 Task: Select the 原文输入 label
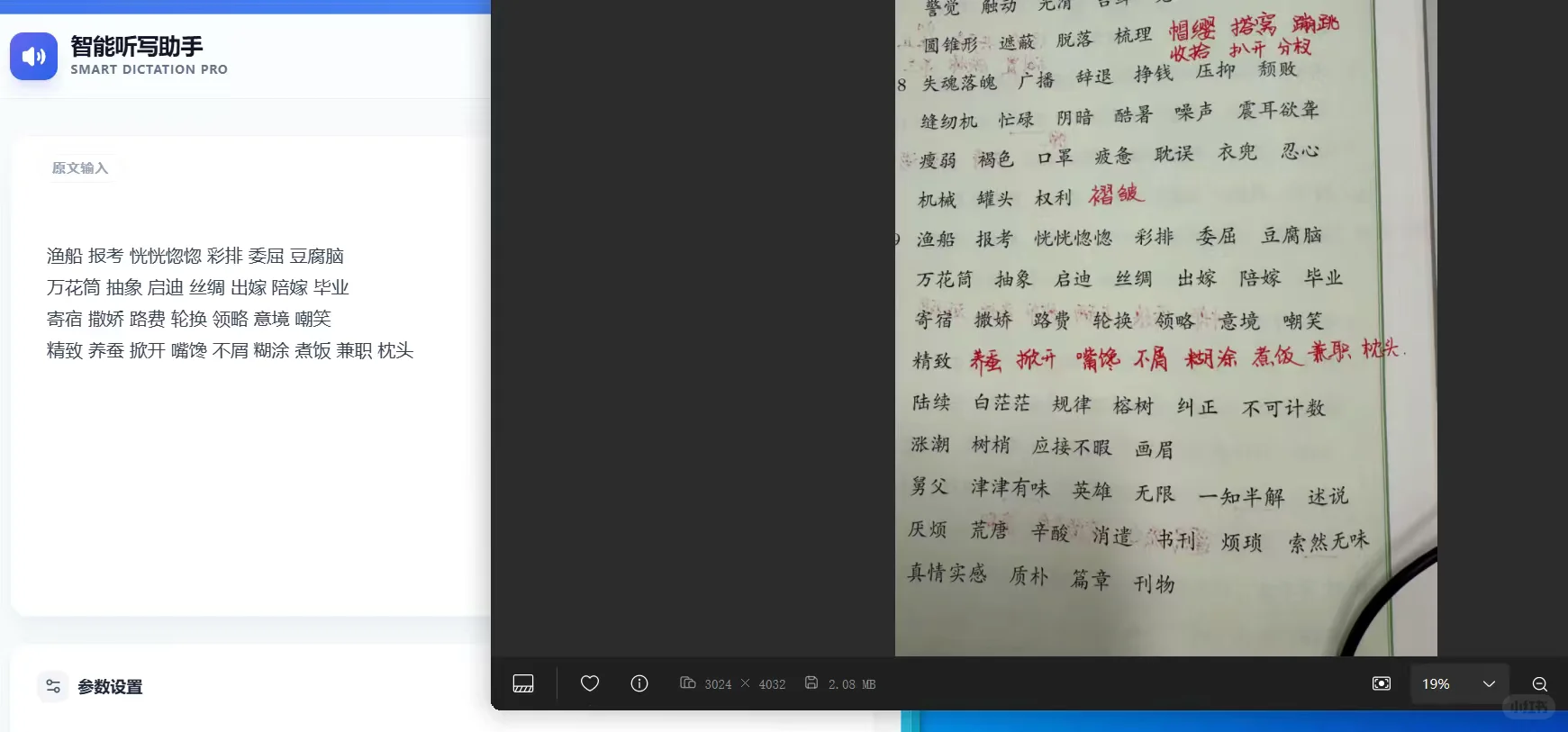pos(80,168)
